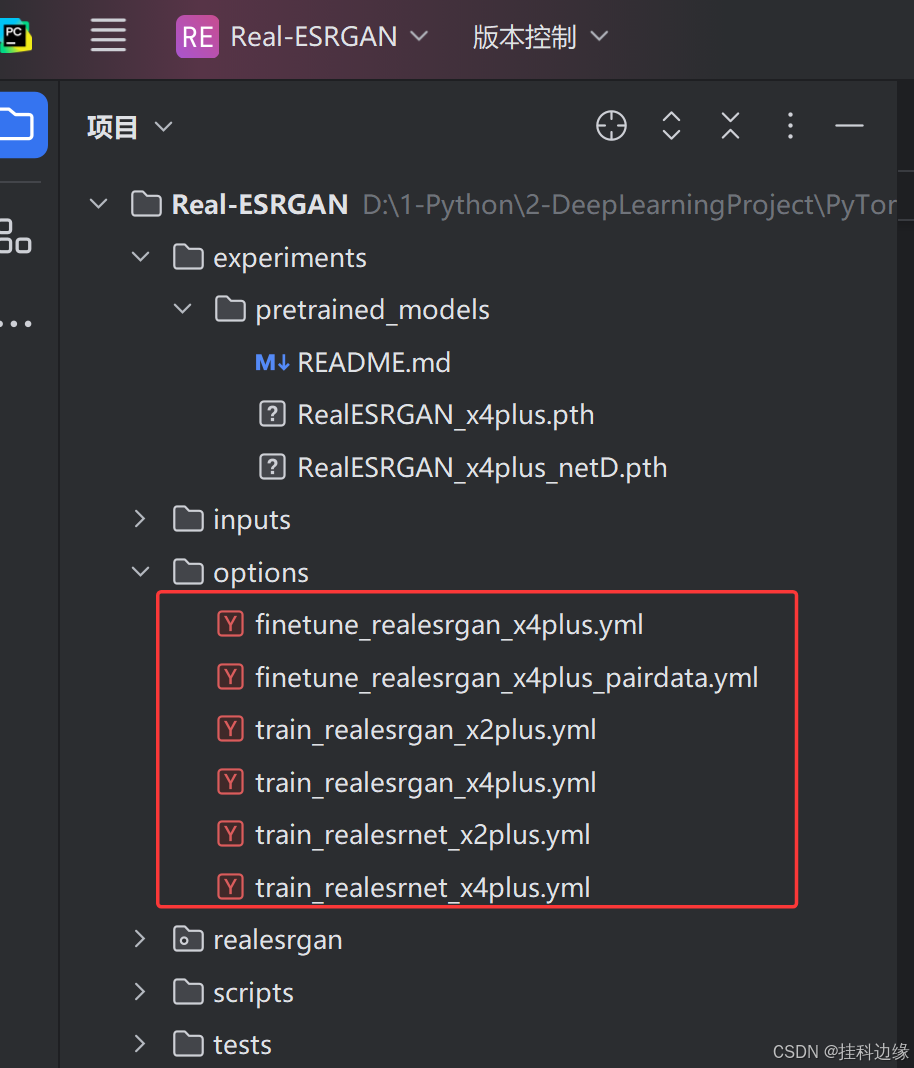Collapse the experiments folder
This screenshot has height=1068, width=914.
[140, 256]
